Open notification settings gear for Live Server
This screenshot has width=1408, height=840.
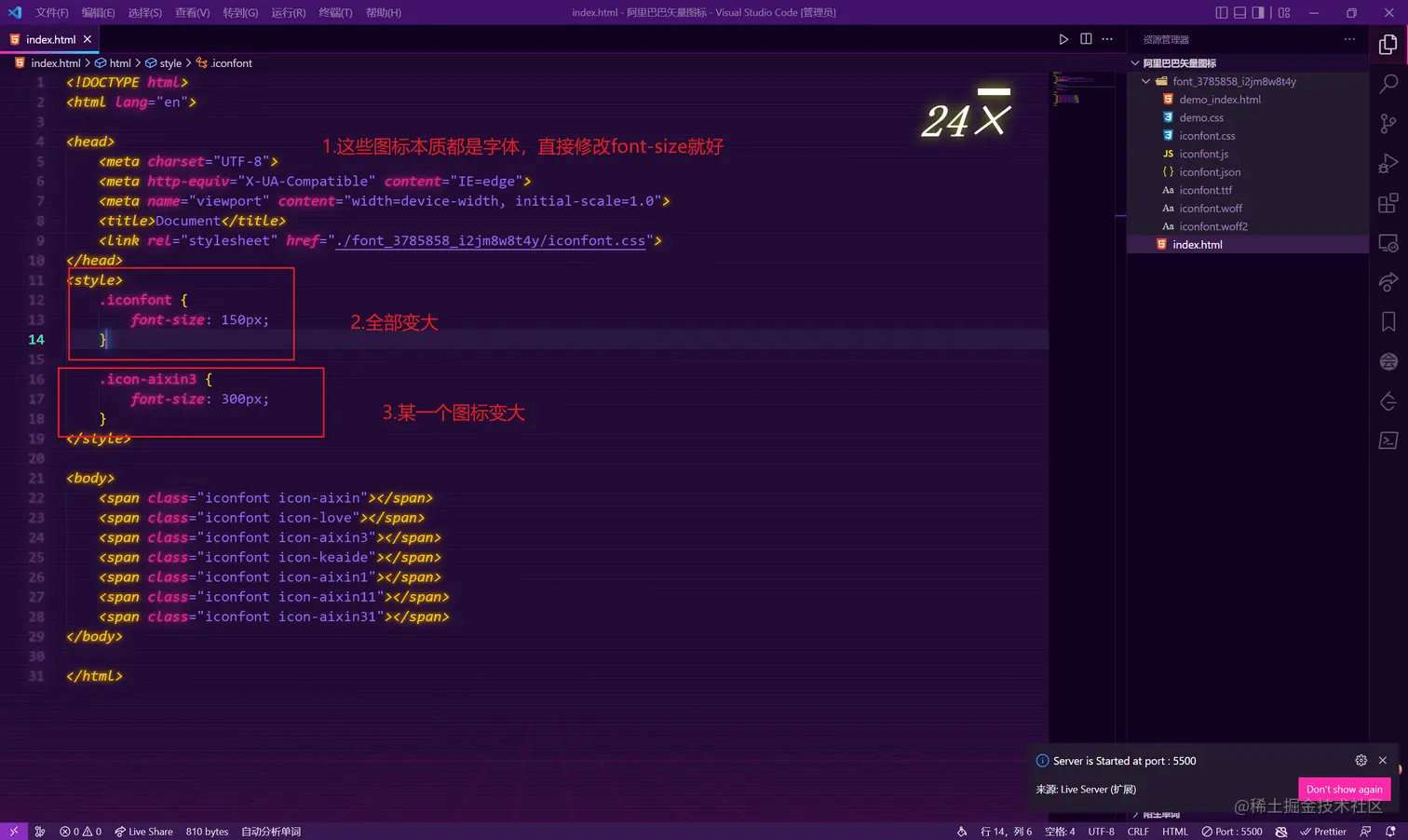tap(1361, 761)
